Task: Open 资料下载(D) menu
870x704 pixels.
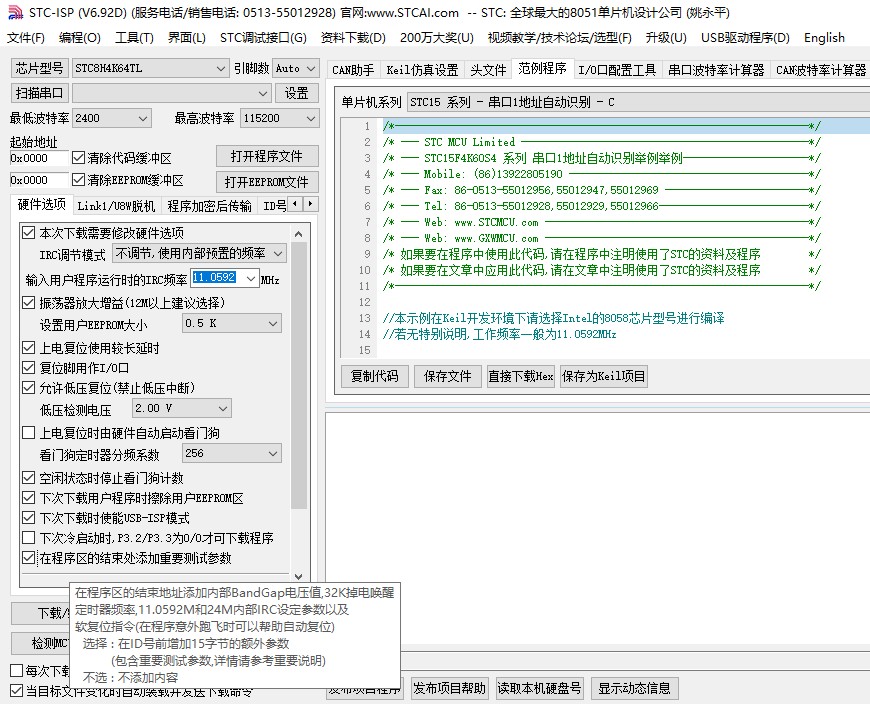Action: tap(353, 38)
